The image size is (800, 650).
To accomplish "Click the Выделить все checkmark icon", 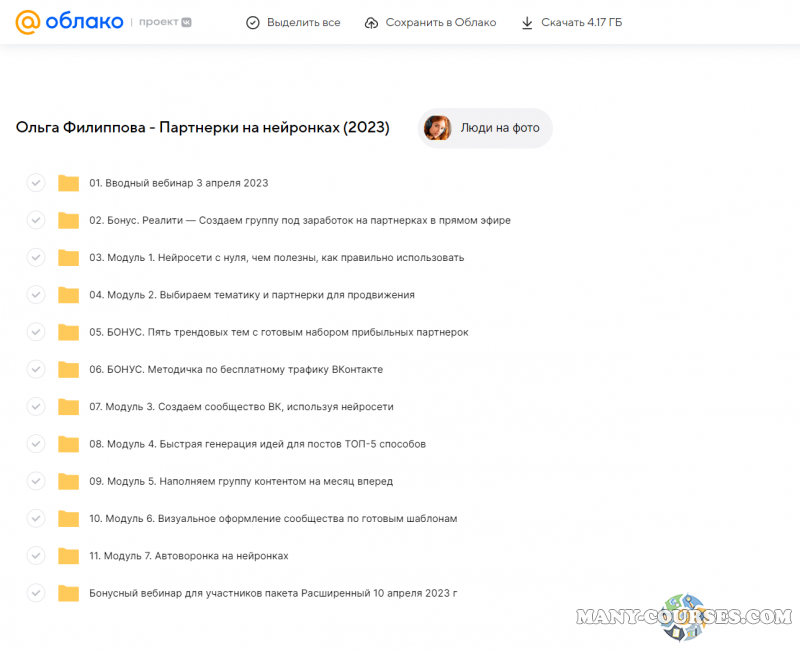I will click(x=253, y=22).
